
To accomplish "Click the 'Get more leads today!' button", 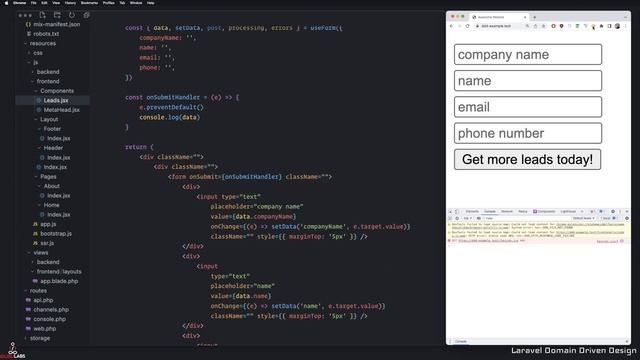I will tap(527, 159).
